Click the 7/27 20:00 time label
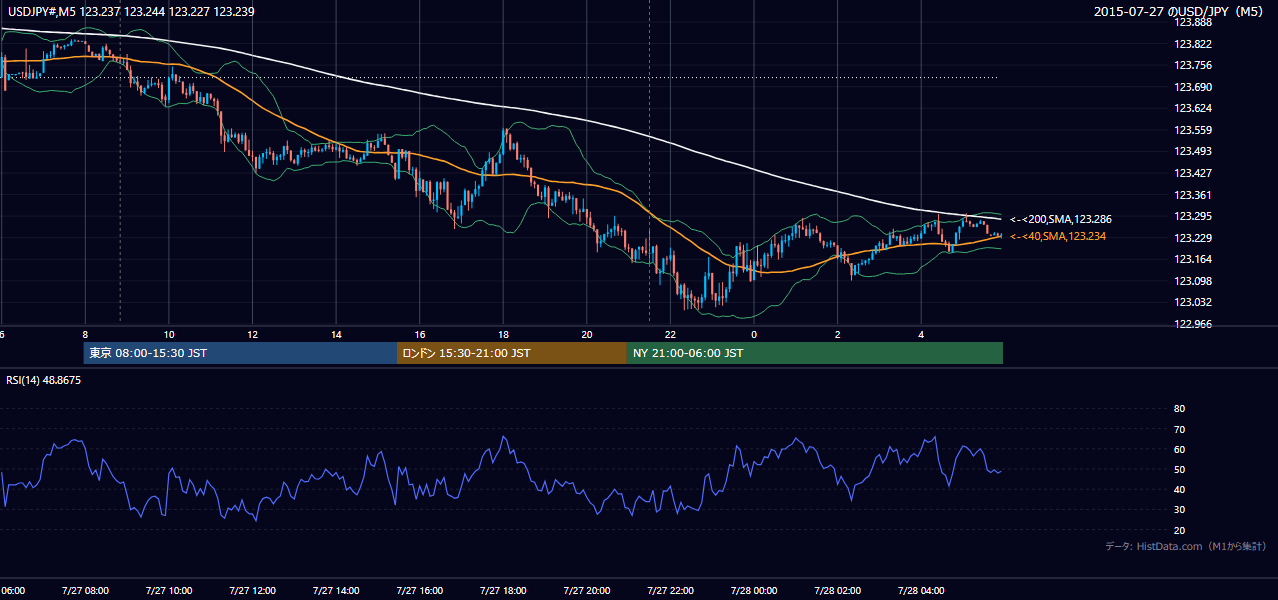 (586, 591)
